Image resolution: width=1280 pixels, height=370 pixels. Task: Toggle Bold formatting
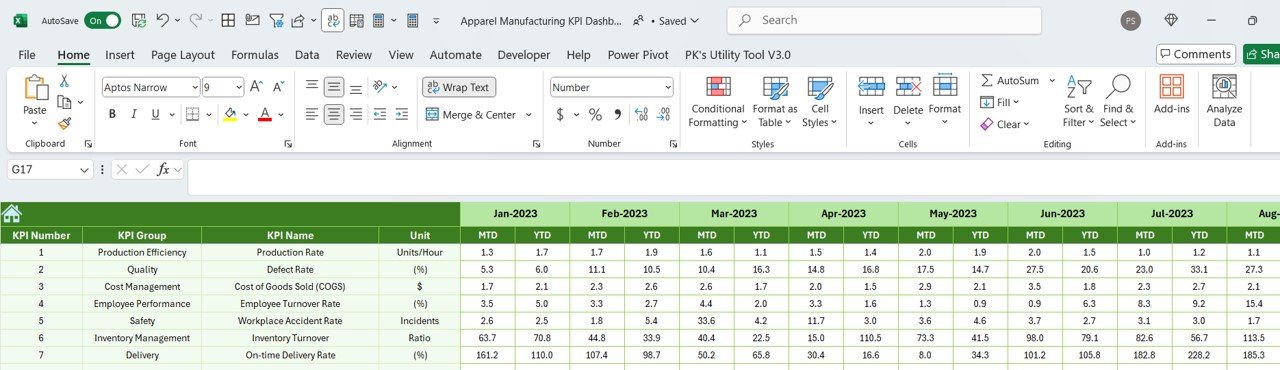click(x=112, y=115)
